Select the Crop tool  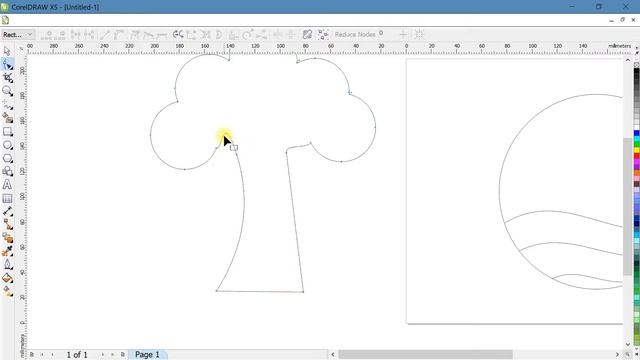(x=7, y=78)
